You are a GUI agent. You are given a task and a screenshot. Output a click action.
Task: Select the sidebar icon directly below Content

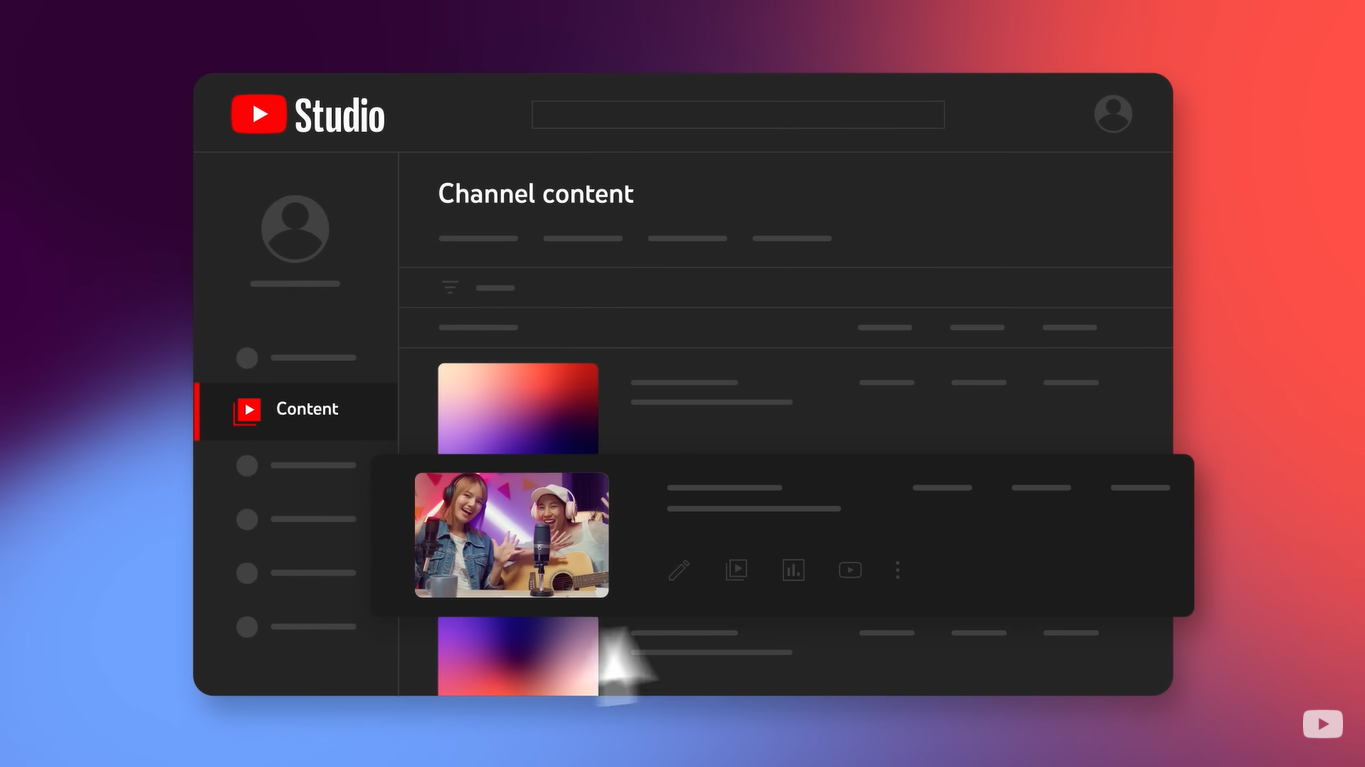pyautogui.click(x=246, y=465)
